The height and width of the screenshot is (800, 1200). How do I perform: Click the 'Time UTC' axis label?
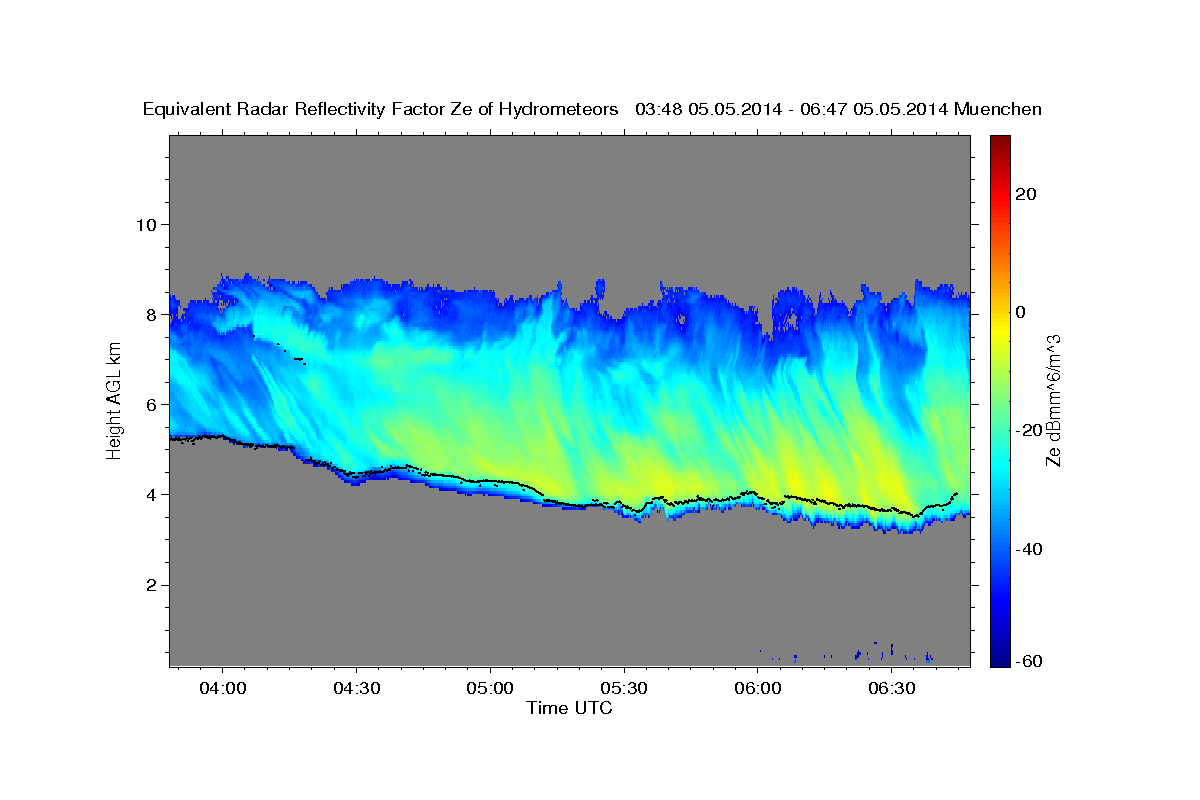[569, 708]
